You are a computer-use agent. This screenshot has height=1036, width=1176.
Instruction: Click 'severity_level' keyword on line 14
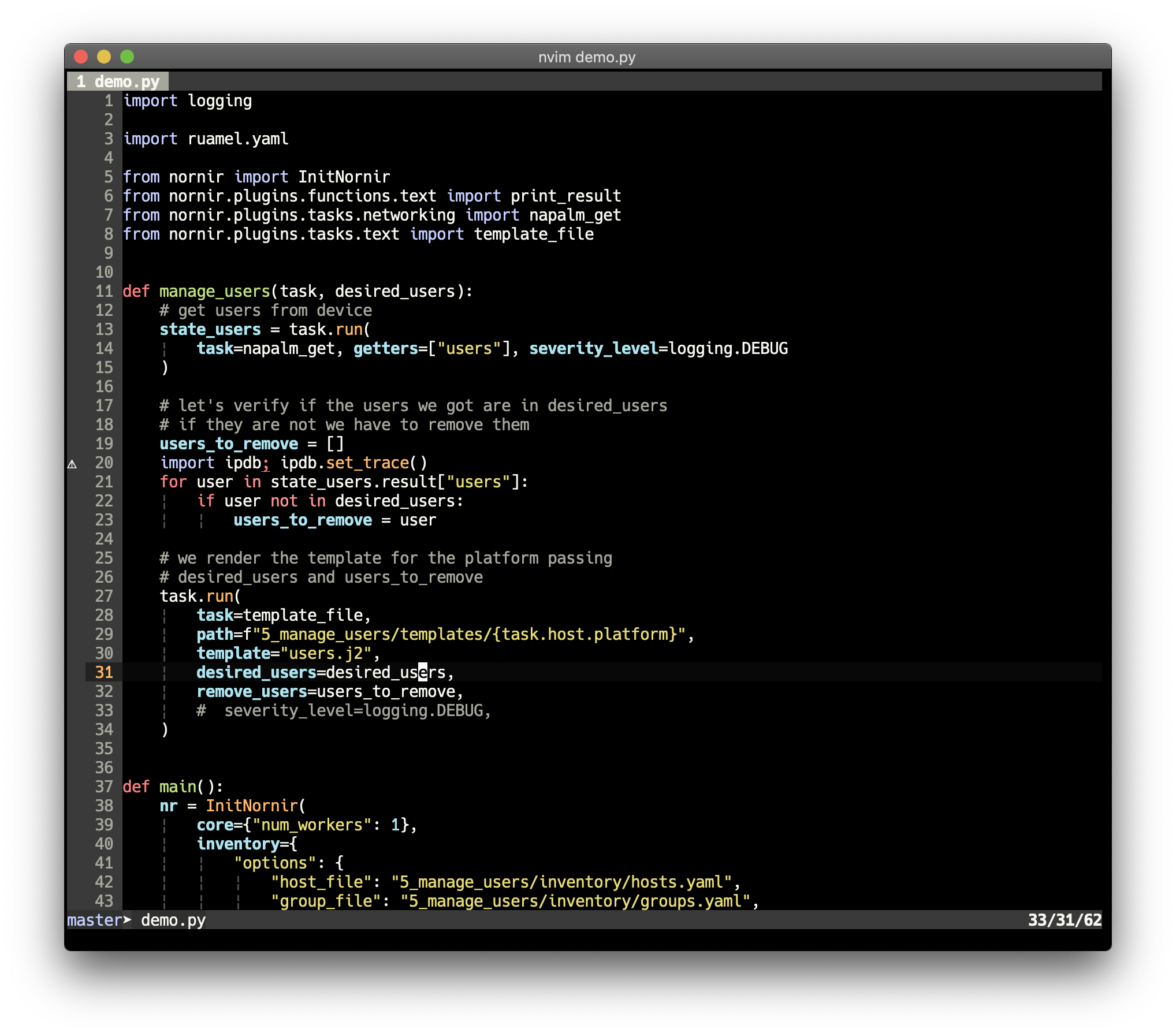click(x=594, y=349)
